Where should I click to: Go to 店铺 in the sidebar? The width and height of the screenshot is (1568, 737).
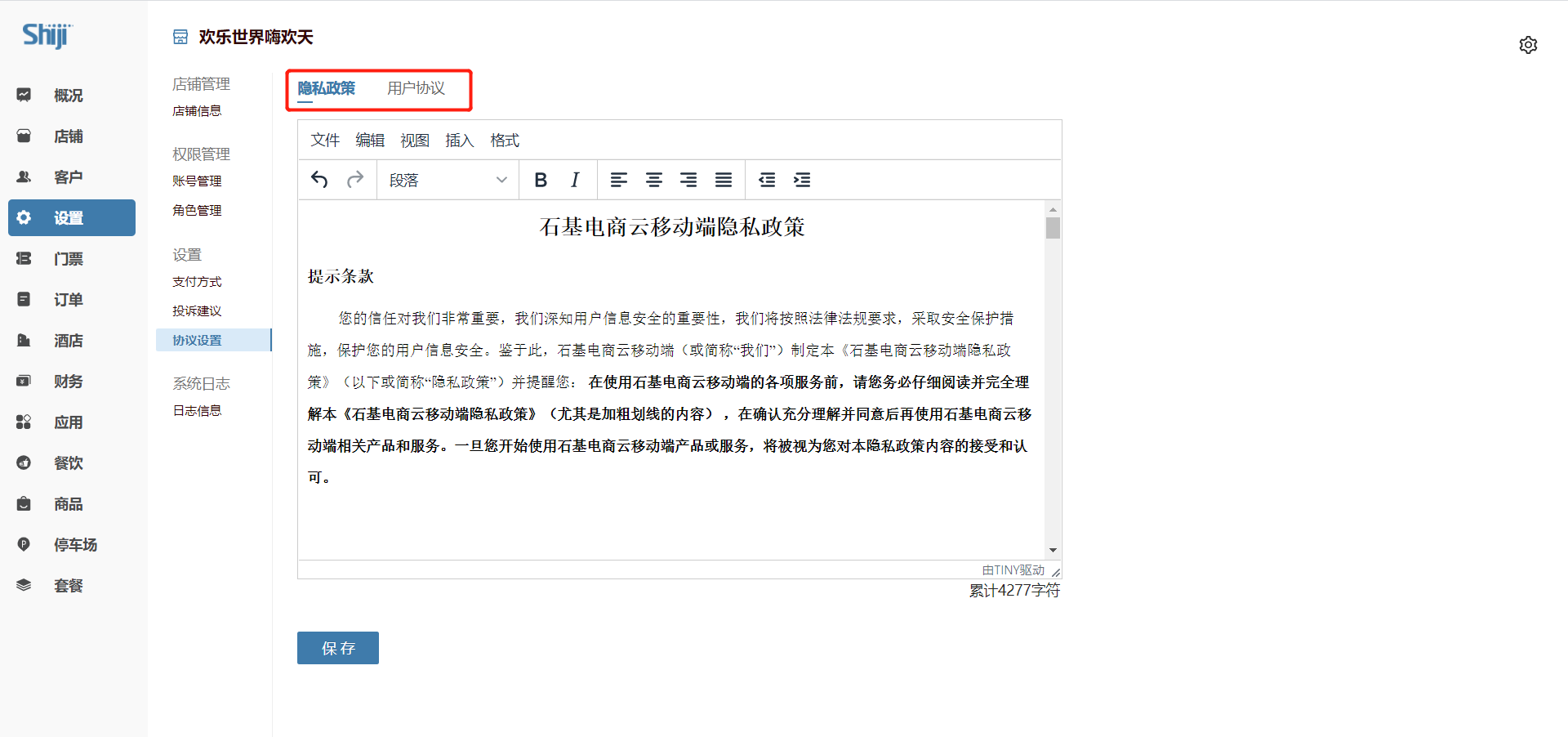(x=72, y=136)
